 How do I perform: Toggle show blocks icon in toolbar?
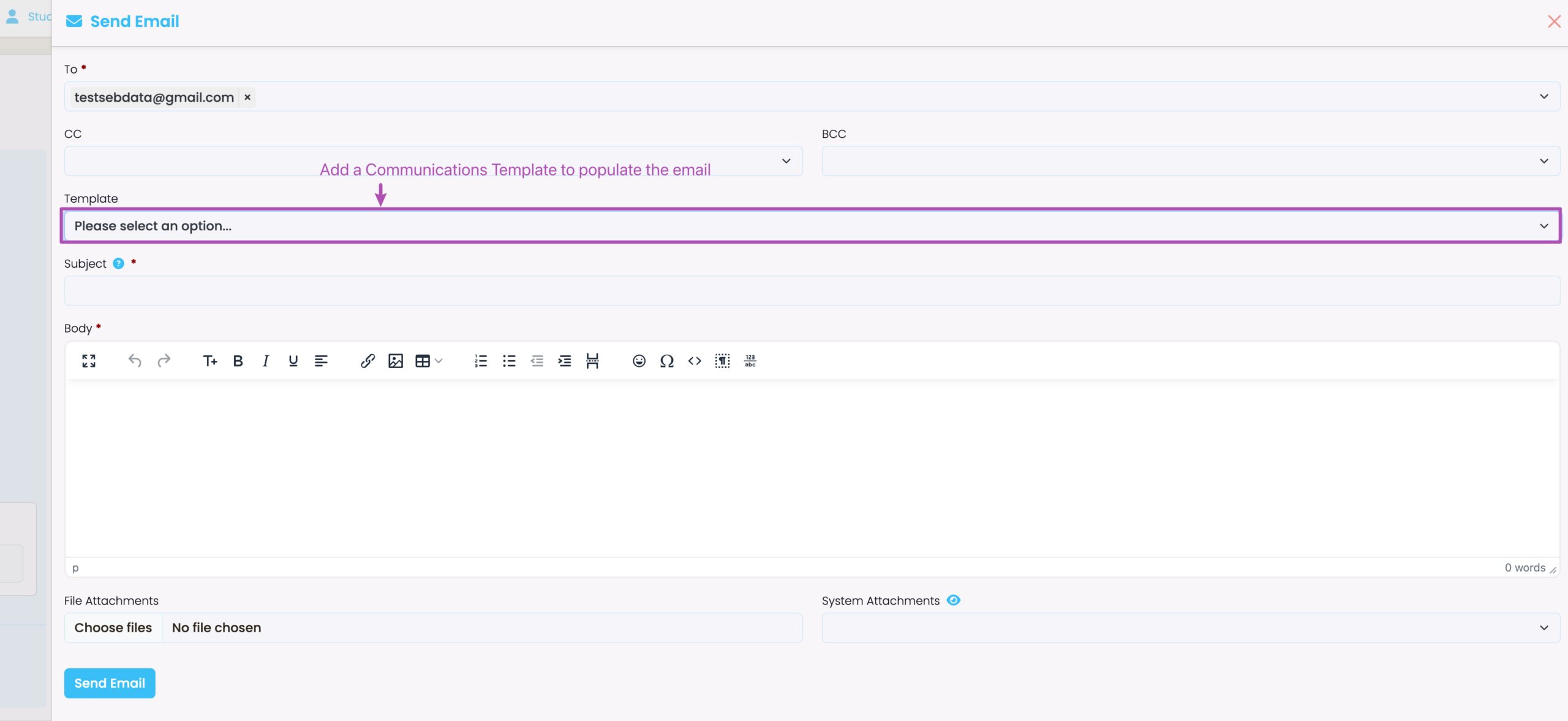coord(722,361)
